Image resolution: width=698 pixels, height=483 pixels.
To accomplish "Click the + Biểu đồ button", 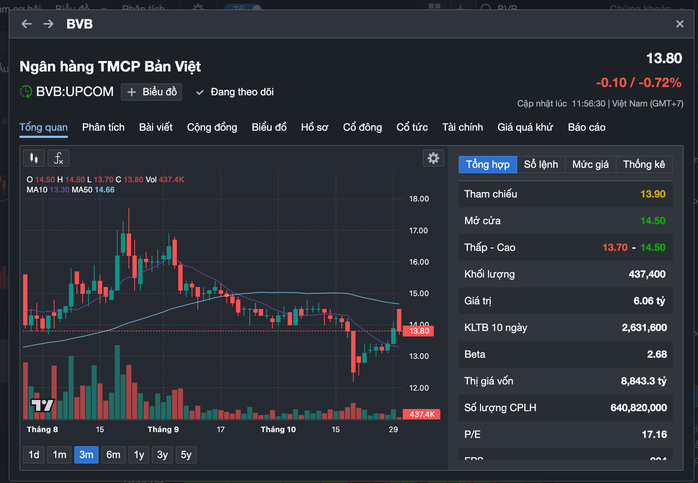I will tap(152, 92).
